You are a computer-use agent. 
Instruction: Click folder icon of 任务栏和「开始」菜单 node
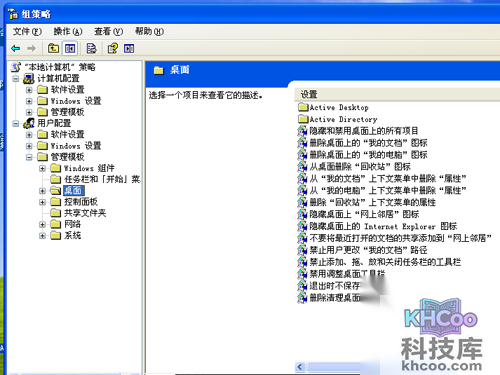(55, 179)
